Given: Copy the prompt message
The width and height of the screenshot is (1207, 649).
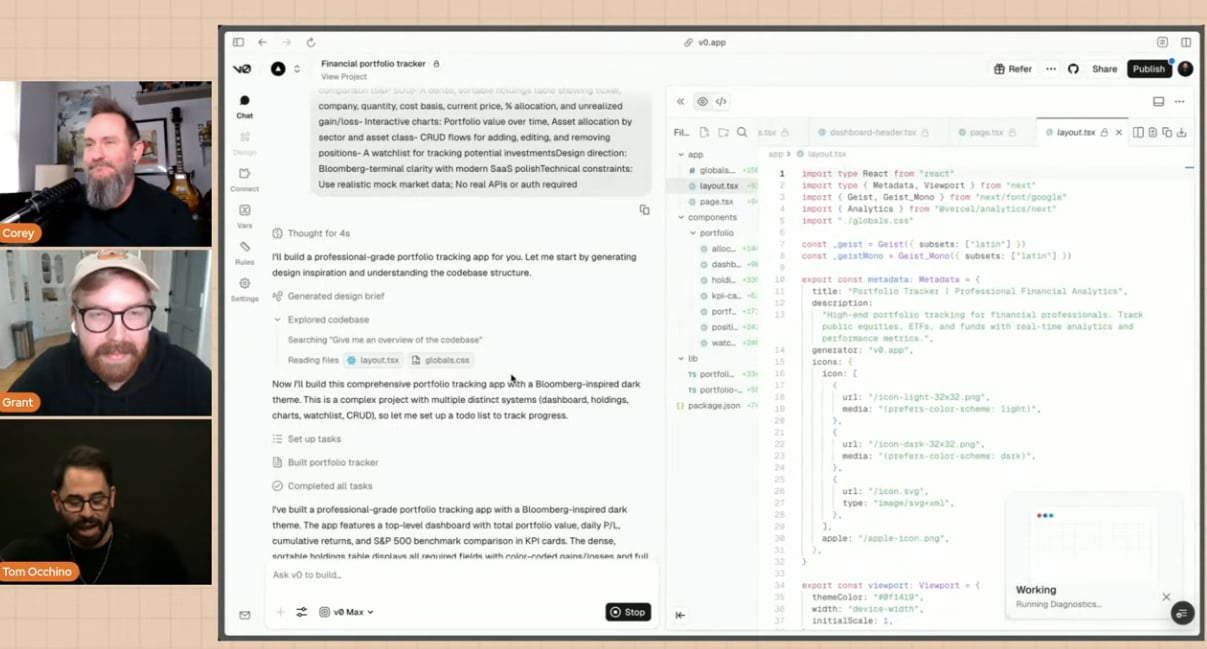Looking at the screenshot, I should pos(644,210).
